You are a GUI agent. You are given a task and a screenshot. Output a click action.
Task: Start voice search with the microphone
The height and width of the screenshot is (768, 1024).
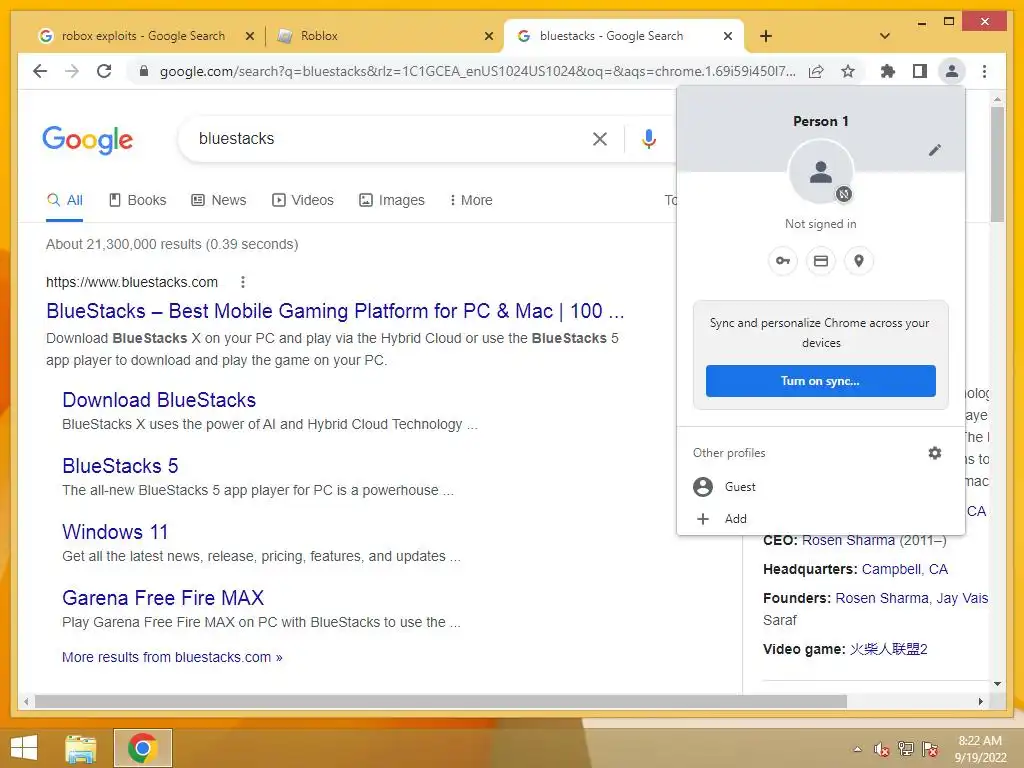click(x=648, y=138)
